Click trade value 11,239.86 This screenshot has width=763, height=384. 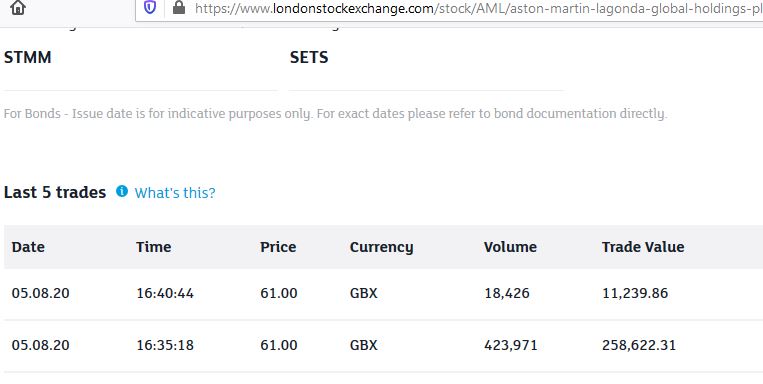click(635, 293)
